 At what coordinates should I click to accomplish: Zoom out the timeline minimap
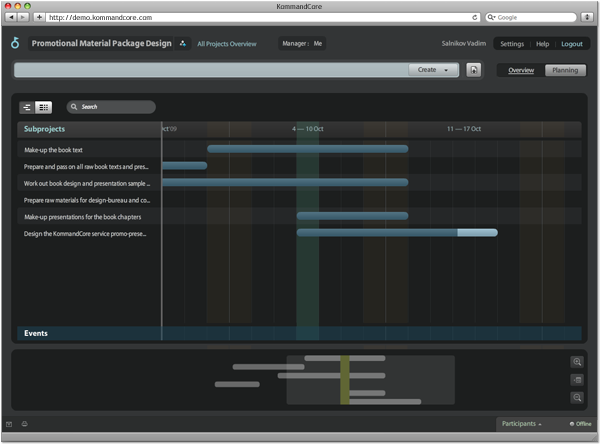click(x=577, y=398)
